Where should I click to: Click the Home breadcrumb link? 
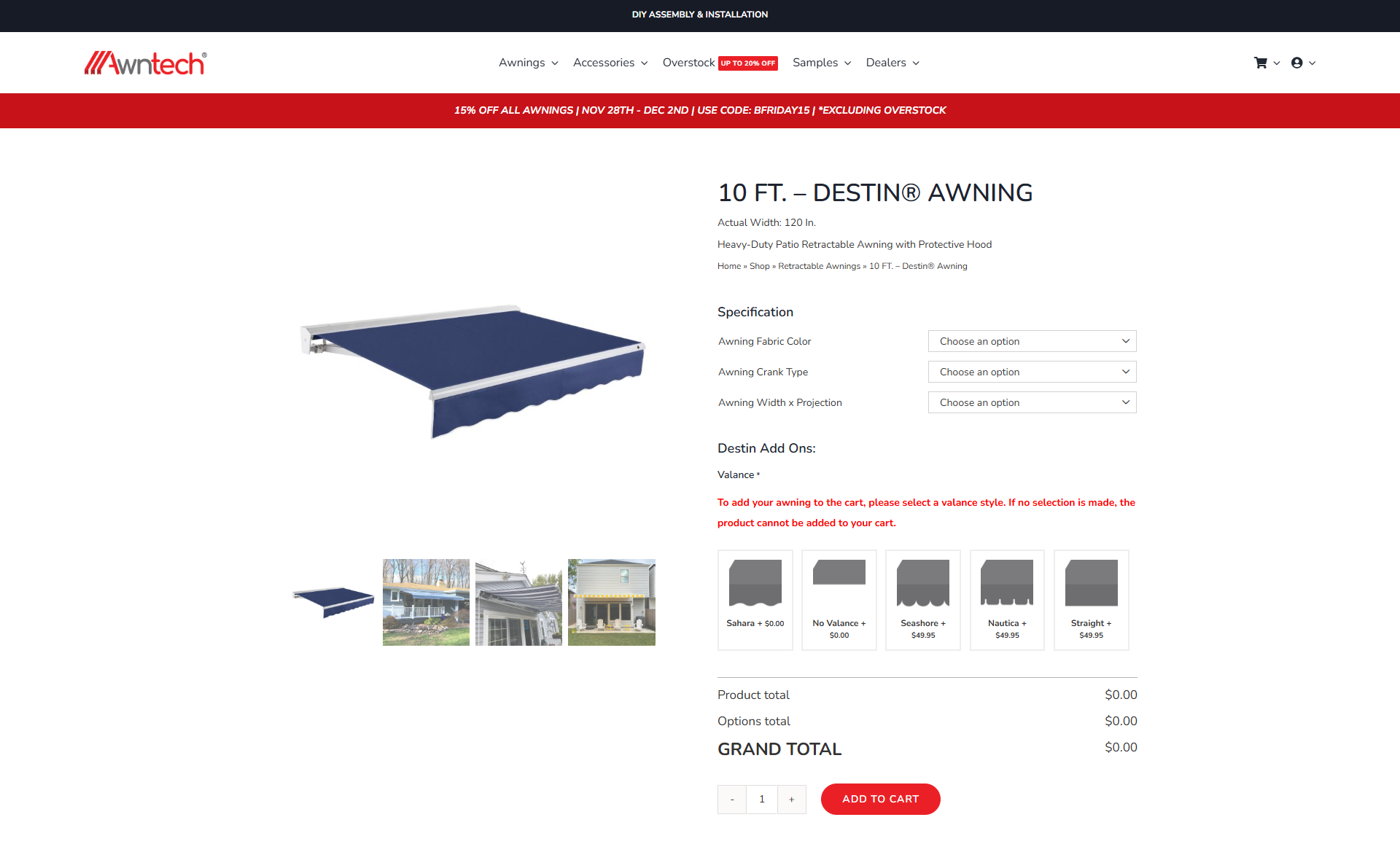click(x=729, y=266)
